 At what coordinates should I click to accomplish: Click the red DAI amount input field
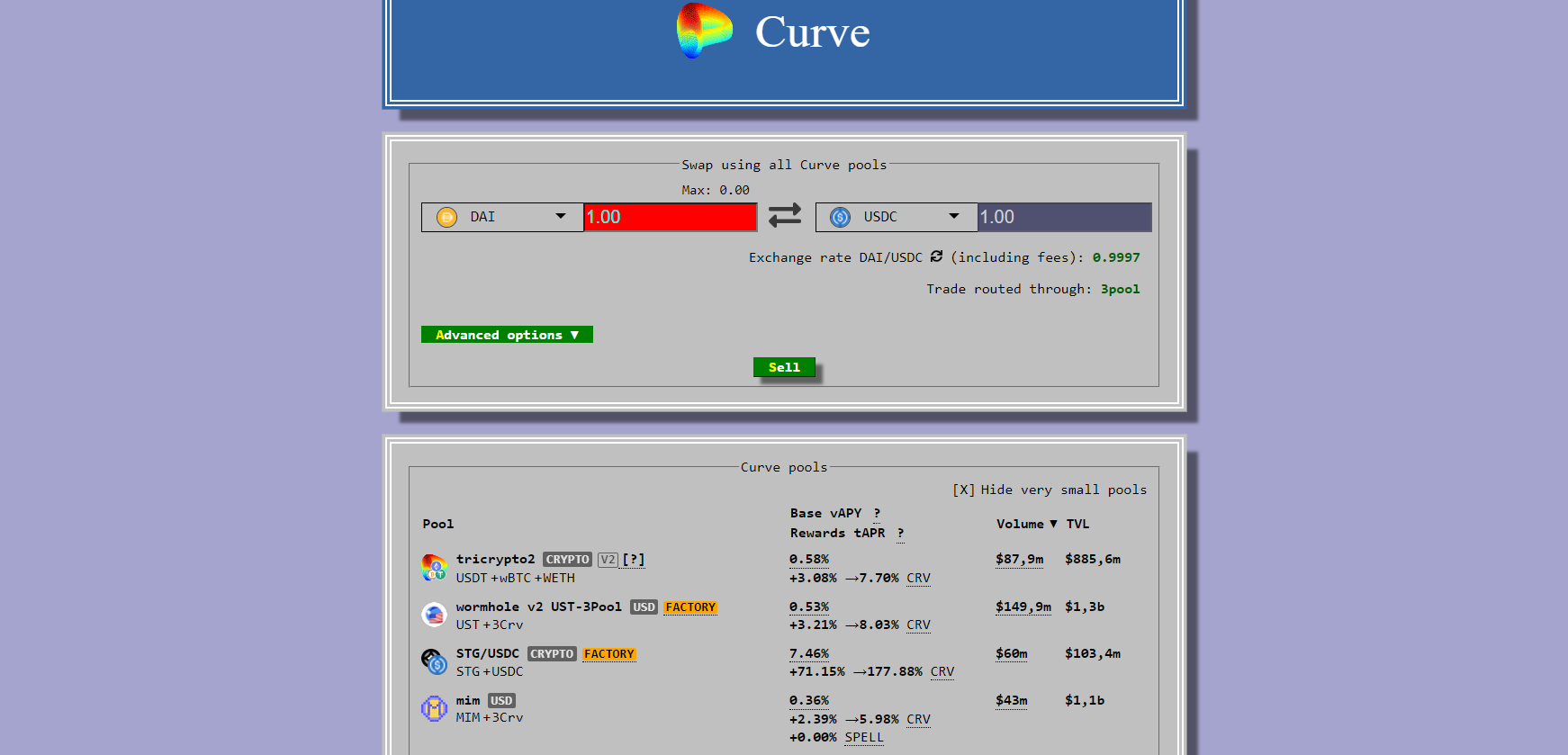coord(670,217)
